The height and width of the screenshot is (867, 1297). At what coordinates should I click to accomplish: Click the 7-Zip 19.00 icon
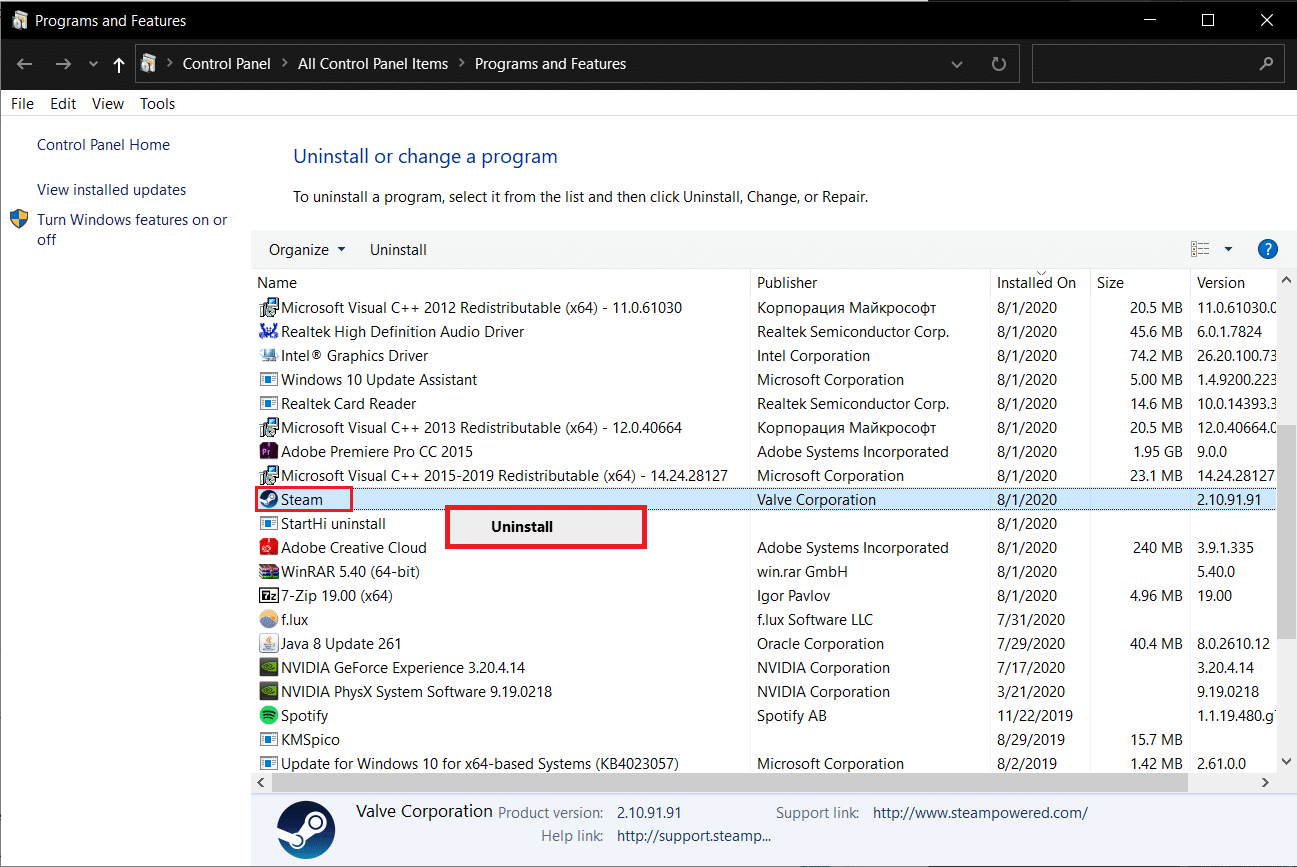(268, 596)
